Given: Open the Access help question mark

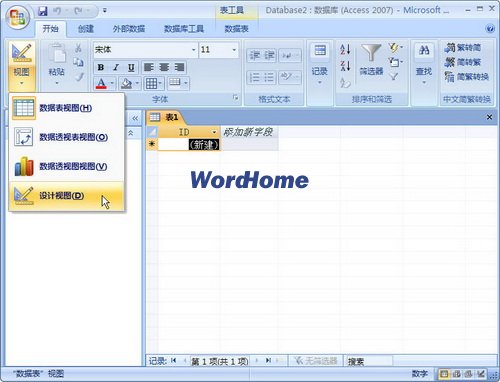Looking at the screenshot, I should tap(490, 29).
